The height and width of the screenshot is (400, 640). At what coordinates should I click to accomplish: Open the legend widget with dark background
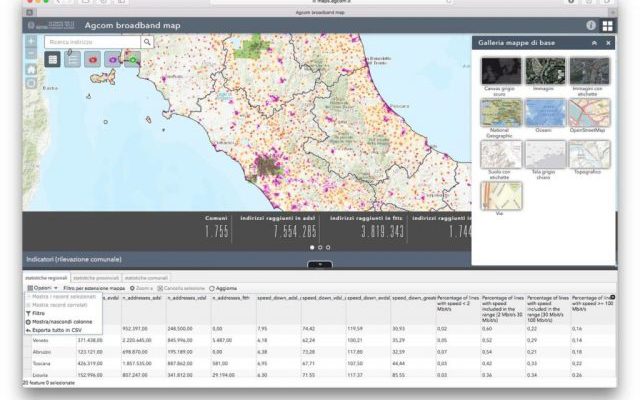tap(53, 60)
